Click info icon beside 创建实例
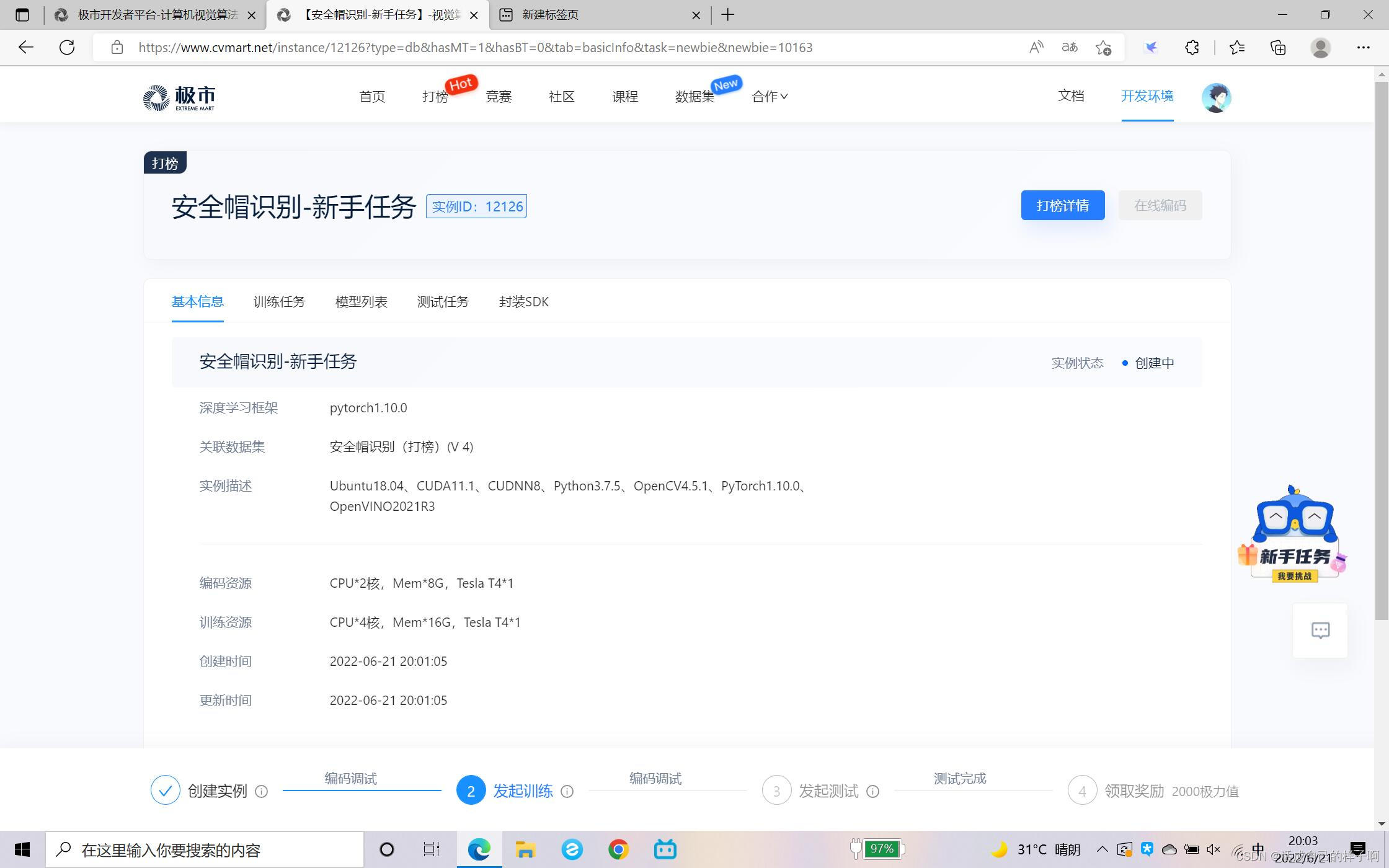Screen dimensions: 1389x868 [x=262, y=792]
